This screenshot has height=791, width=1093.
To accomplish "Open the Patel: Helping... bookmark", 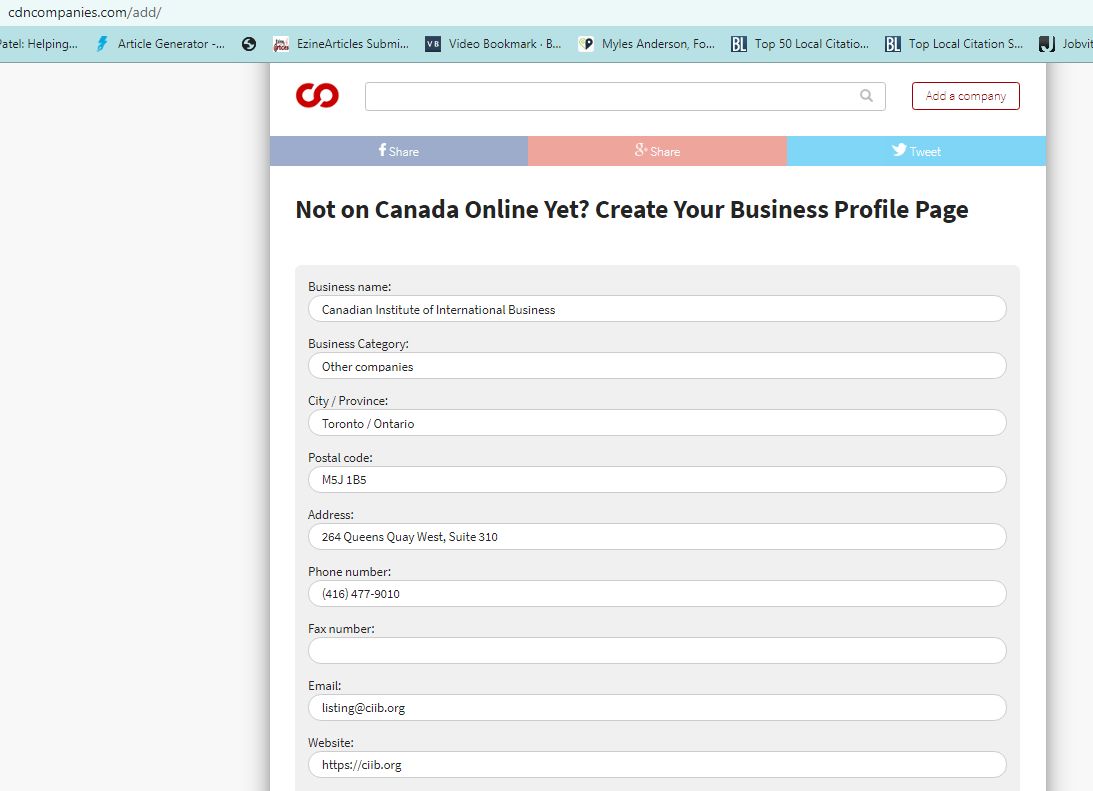I will pyautogui.click(x=38, y=44).
